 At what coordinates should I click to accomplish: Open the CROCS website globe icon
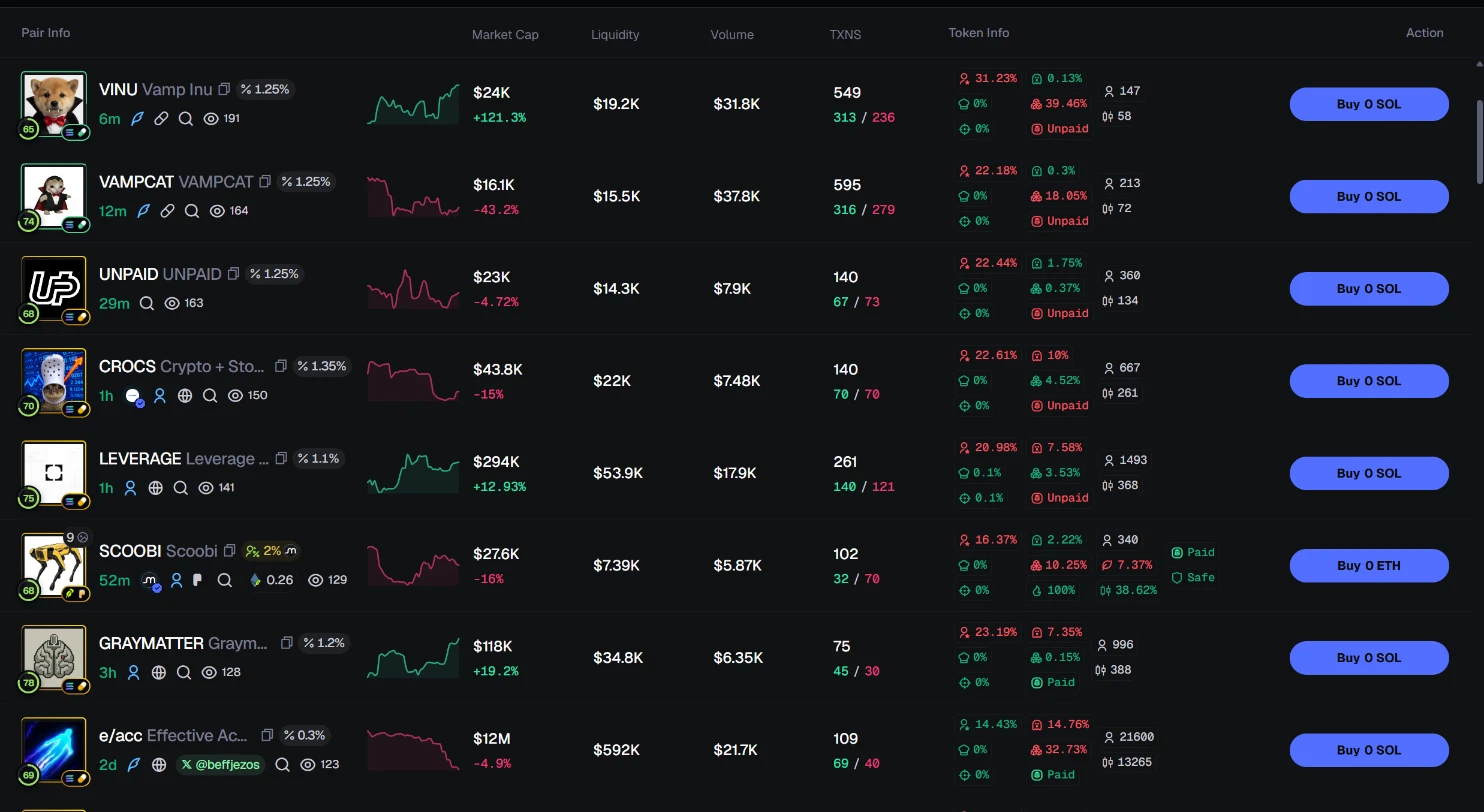[x=185, y=395]
